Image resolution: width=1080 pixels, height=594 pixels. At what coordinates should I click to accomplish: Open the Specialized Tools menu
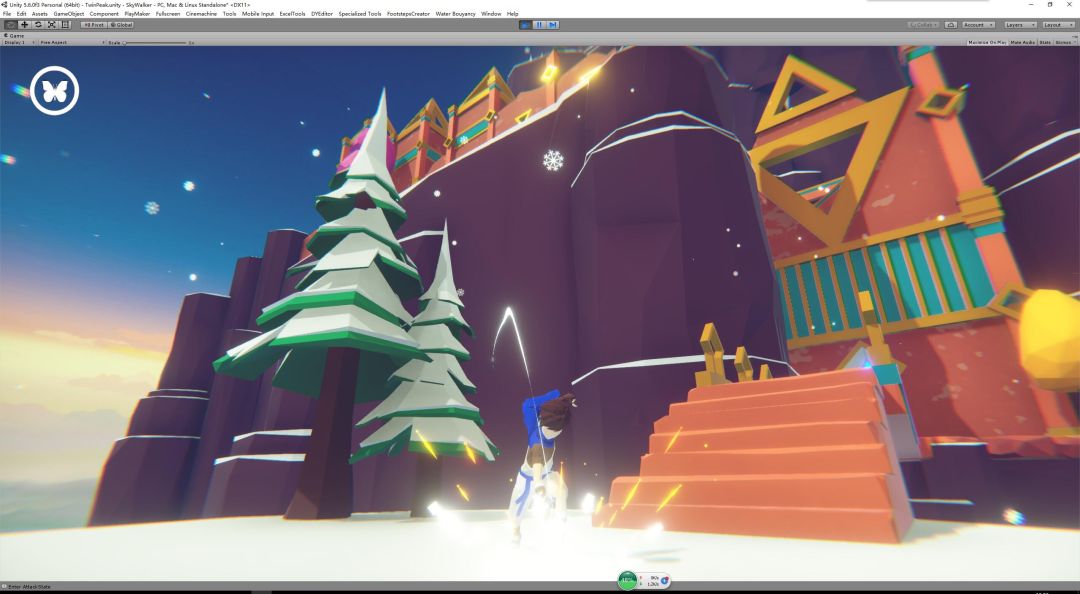(360, 14)
